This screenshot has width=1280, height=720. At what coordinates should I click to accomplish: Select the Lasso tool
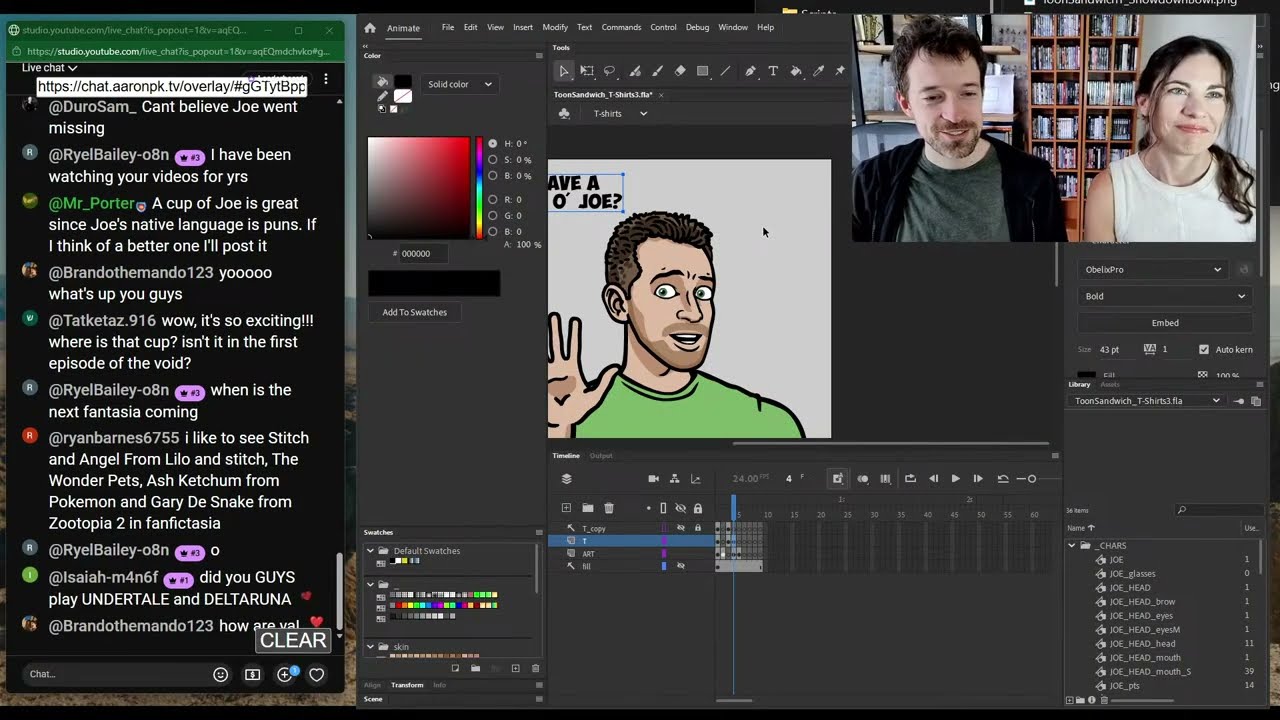tap(609, 71)
